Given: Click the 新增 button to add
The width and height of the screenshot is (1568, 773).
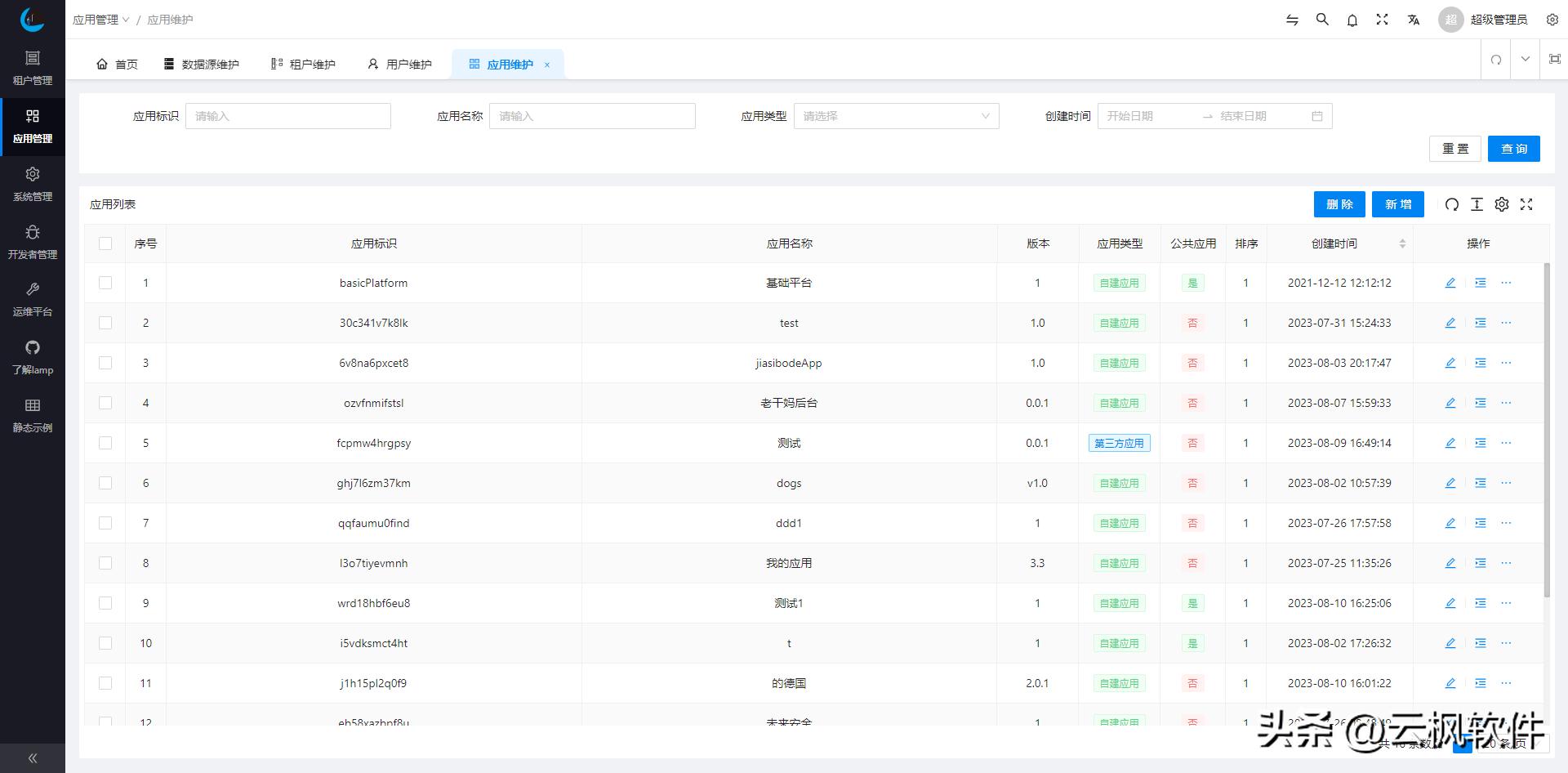Looking at the screenshot, I should click(1397, 204).
